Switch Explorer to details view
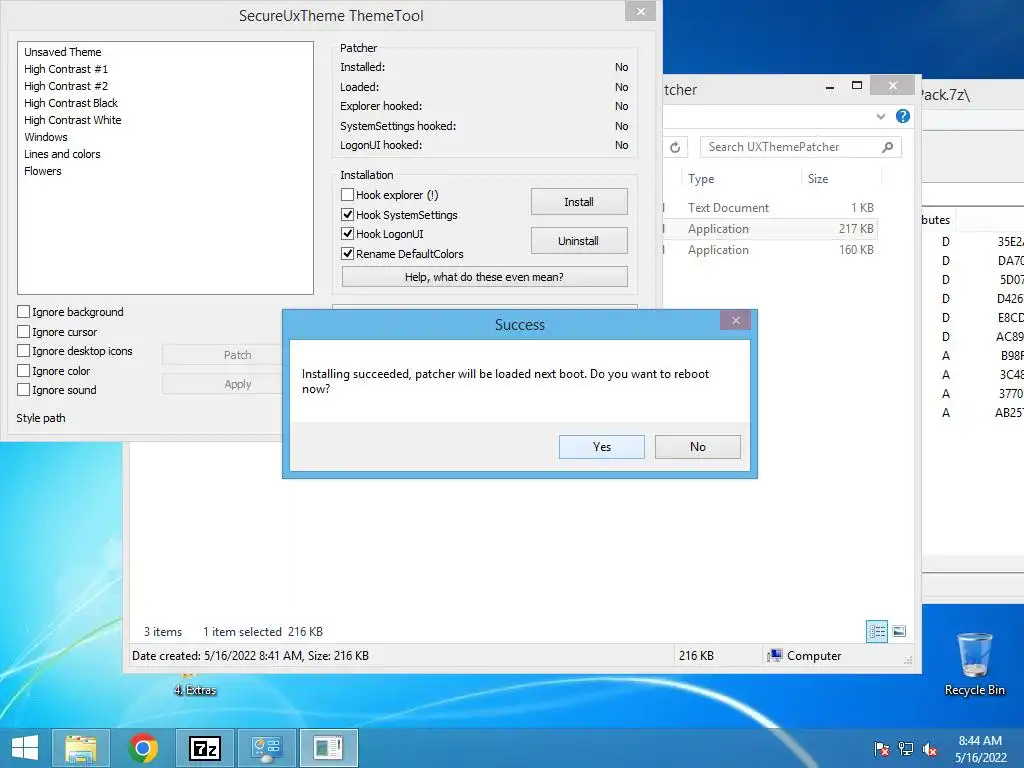Screen dimensions: 1024x768 pyautogui.click(x=876, y=631)
